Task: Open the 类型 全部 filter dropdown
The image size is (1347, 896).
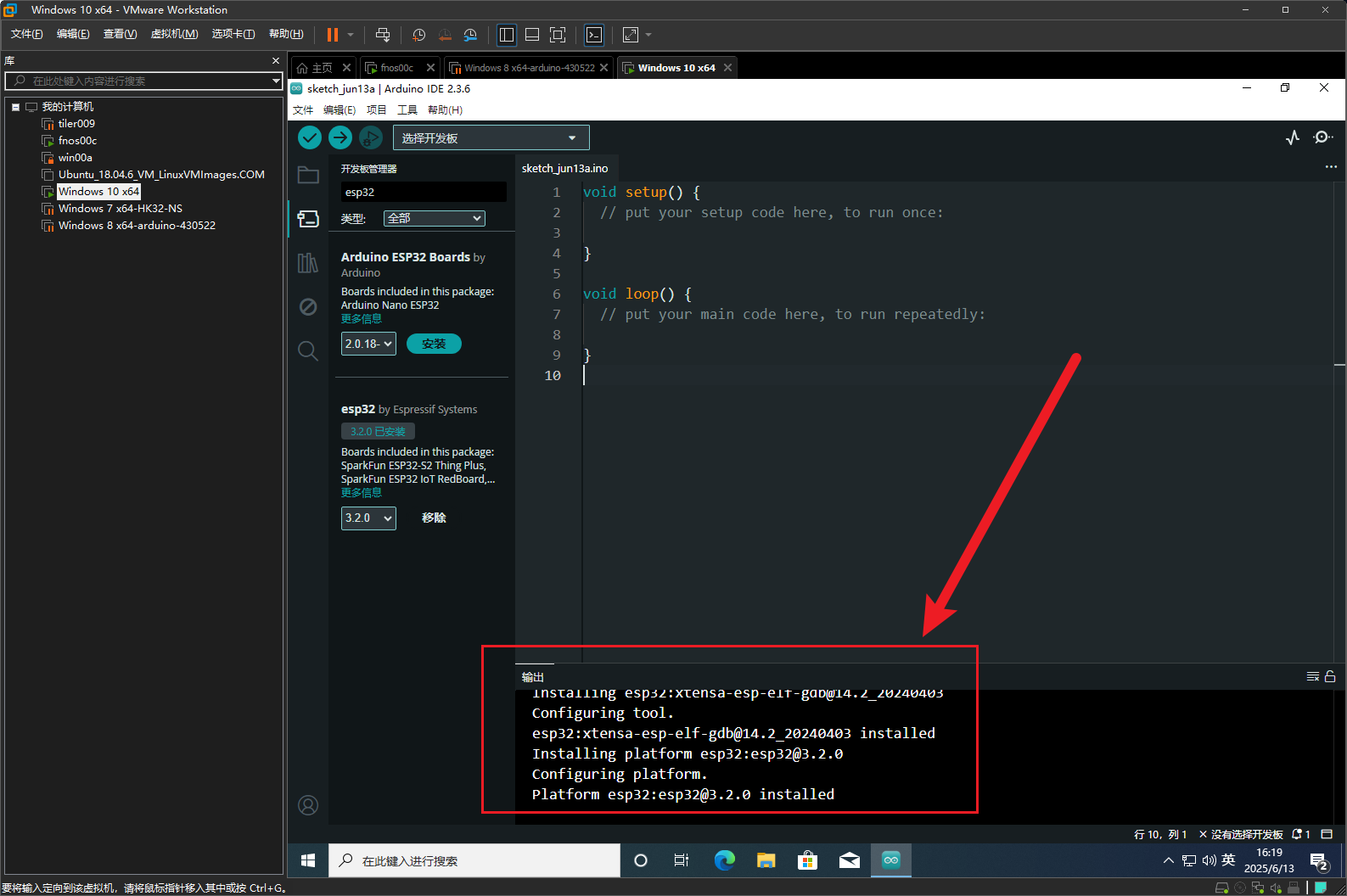Action: [x=435, y=218]
